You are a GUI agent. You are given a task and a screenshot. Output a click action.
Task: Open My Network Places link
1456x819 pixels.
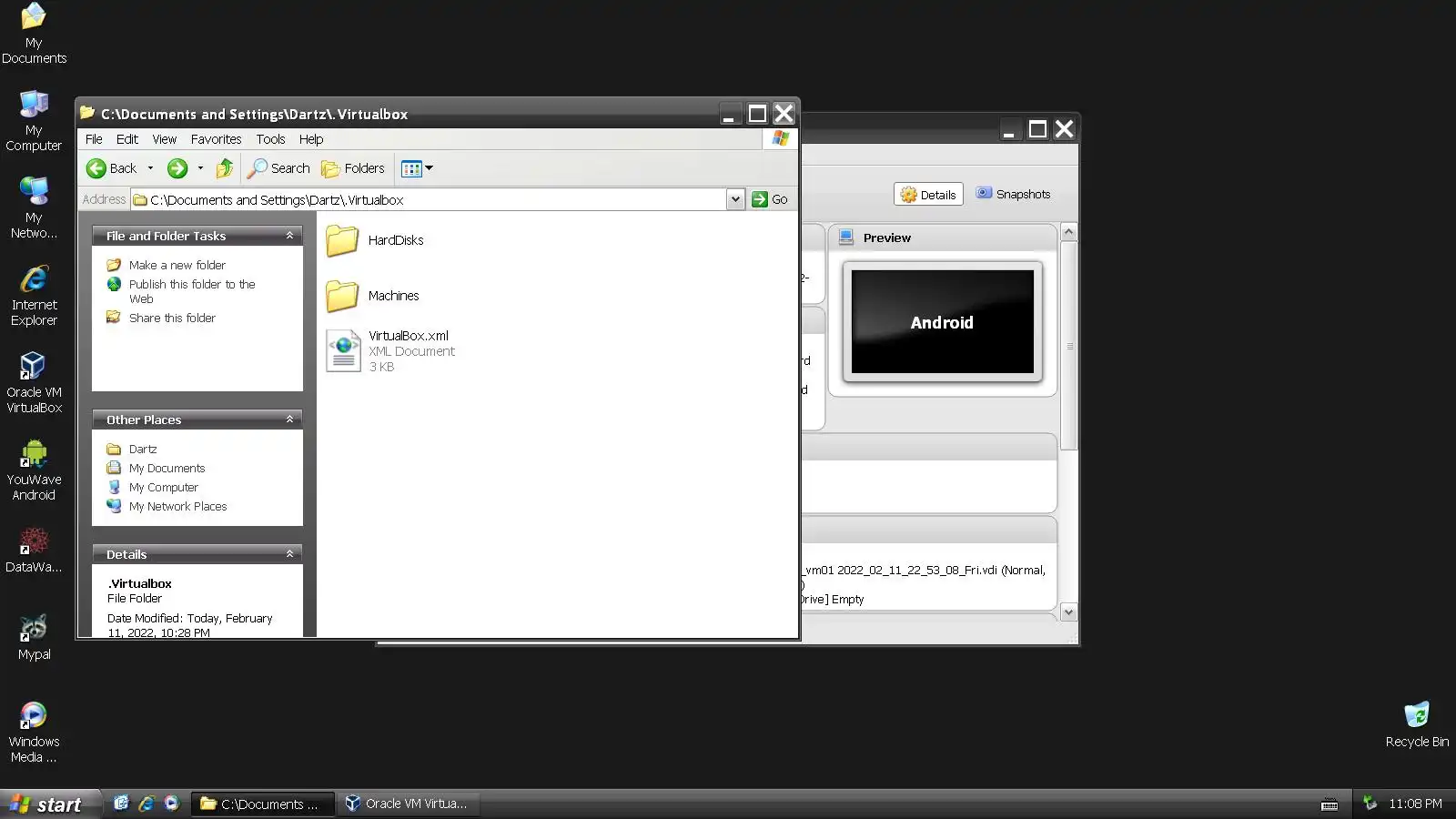pyautogui.click(x=177, y=506)
